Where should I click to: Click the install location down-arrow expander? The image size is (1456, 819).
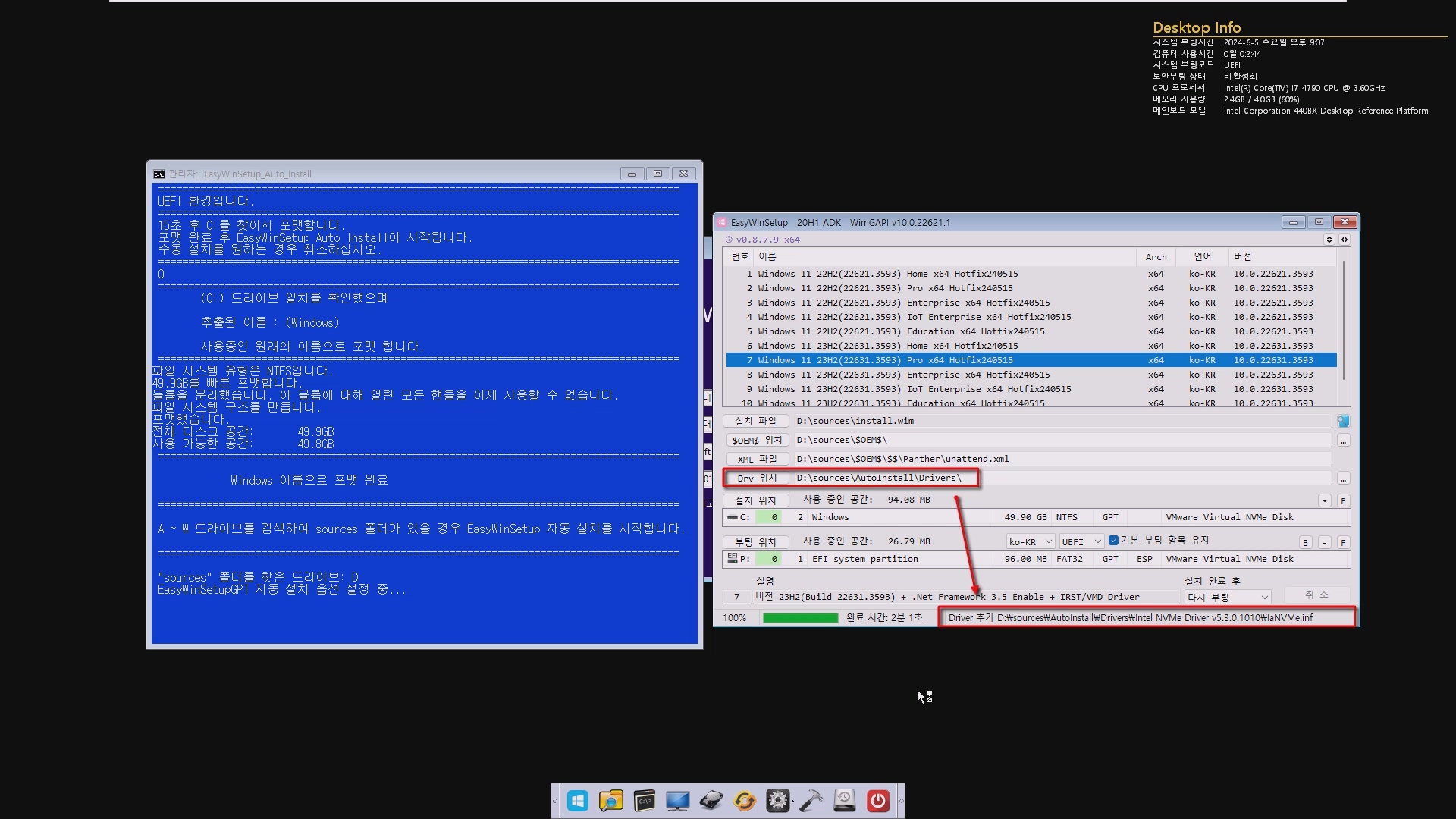(x=1324, y=500)
